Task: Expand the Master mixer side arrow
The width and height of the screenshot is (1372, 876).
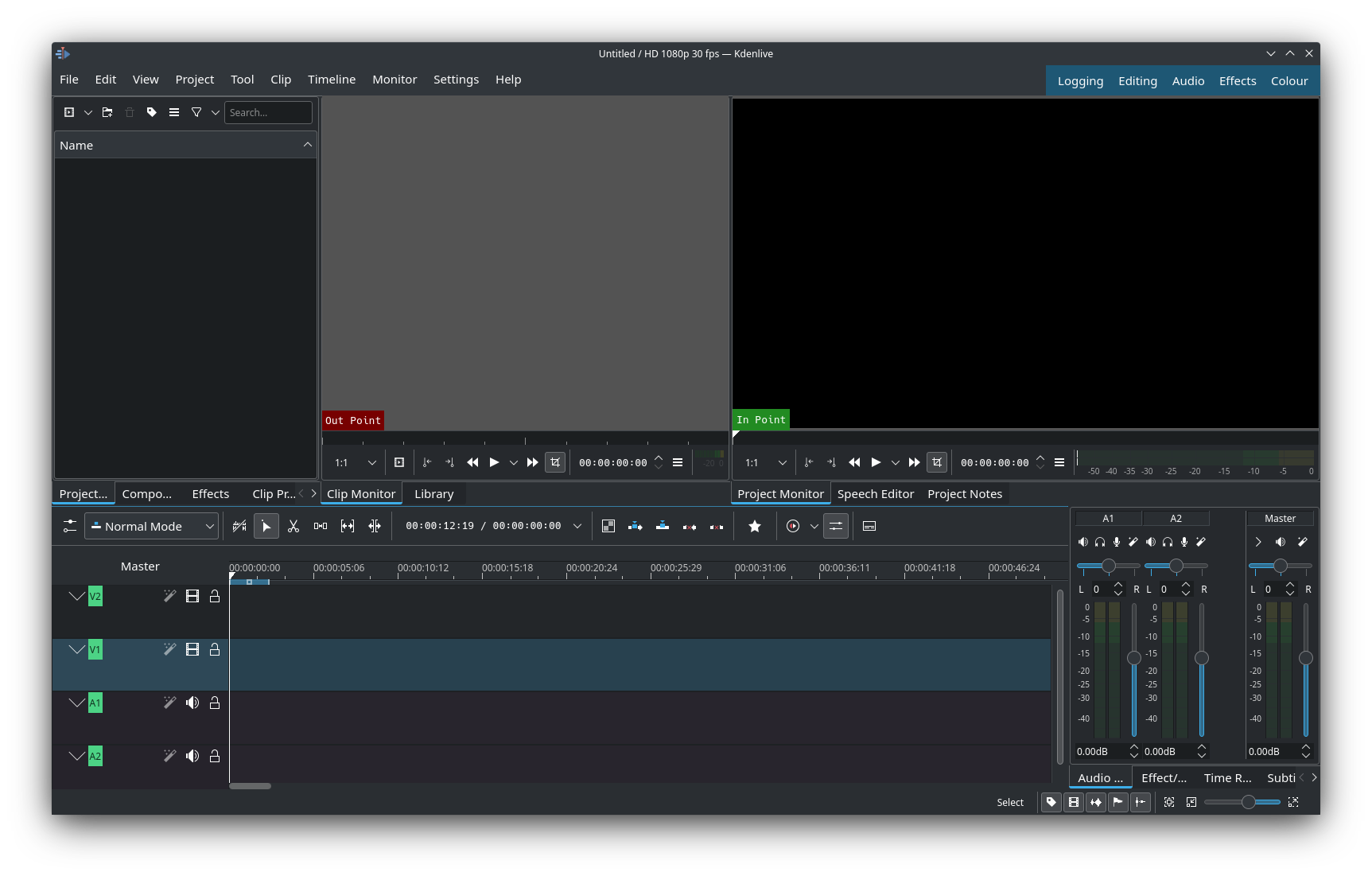Action: pos(1258,542)
